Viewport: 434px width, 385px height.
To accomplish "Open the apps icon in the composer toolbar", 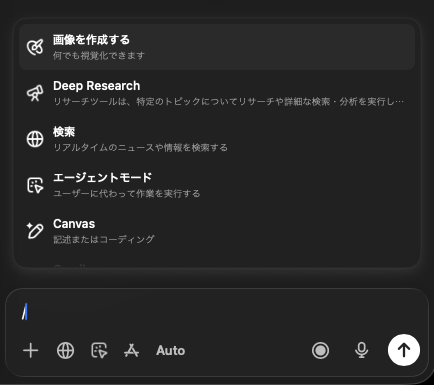I will tap(131, 350).
